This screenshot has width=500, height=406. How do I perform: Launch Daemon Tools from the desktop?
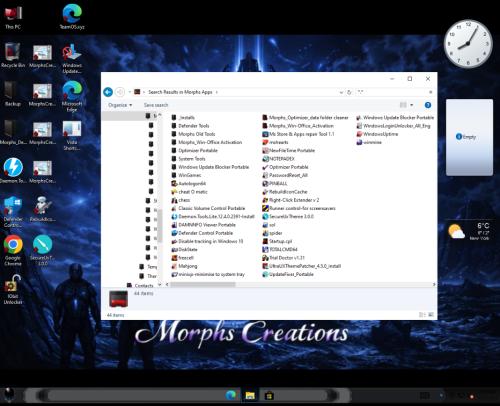pos(13,171)
